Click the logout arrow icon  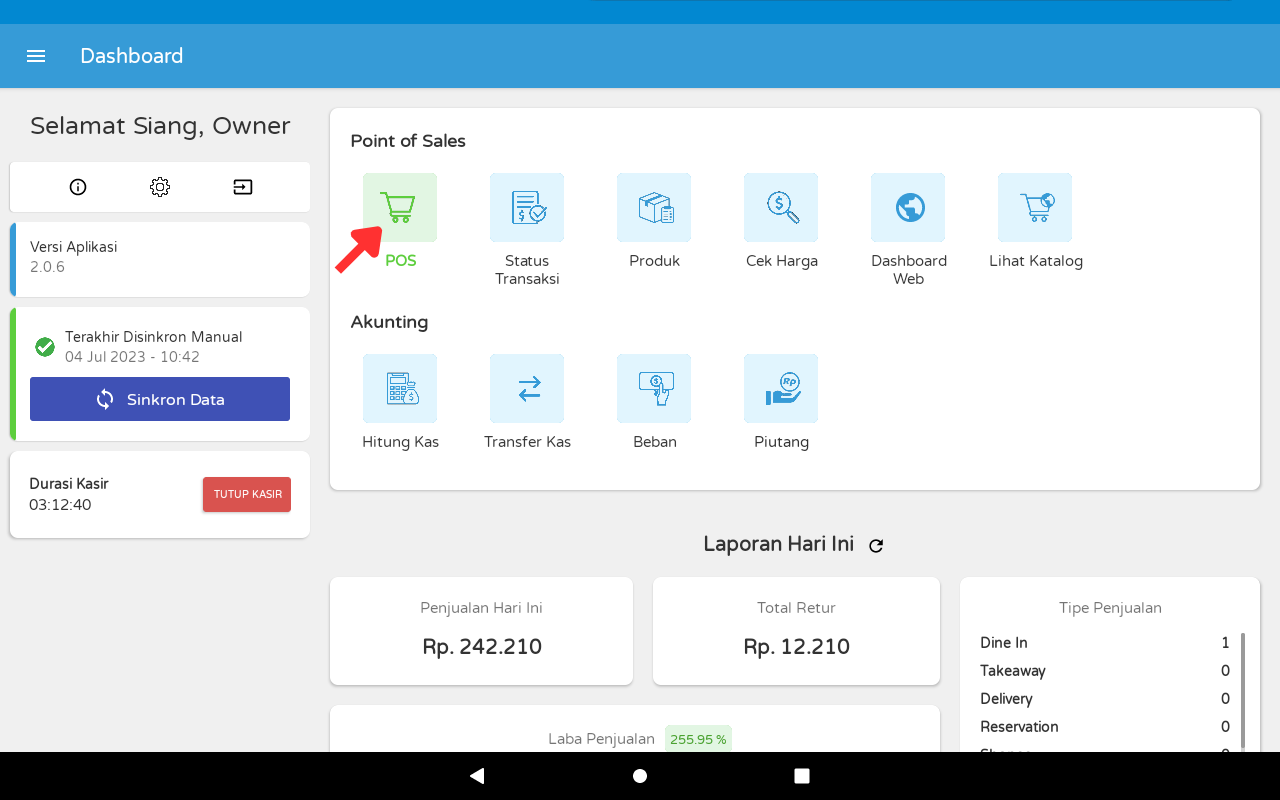[x=243, y=187]
